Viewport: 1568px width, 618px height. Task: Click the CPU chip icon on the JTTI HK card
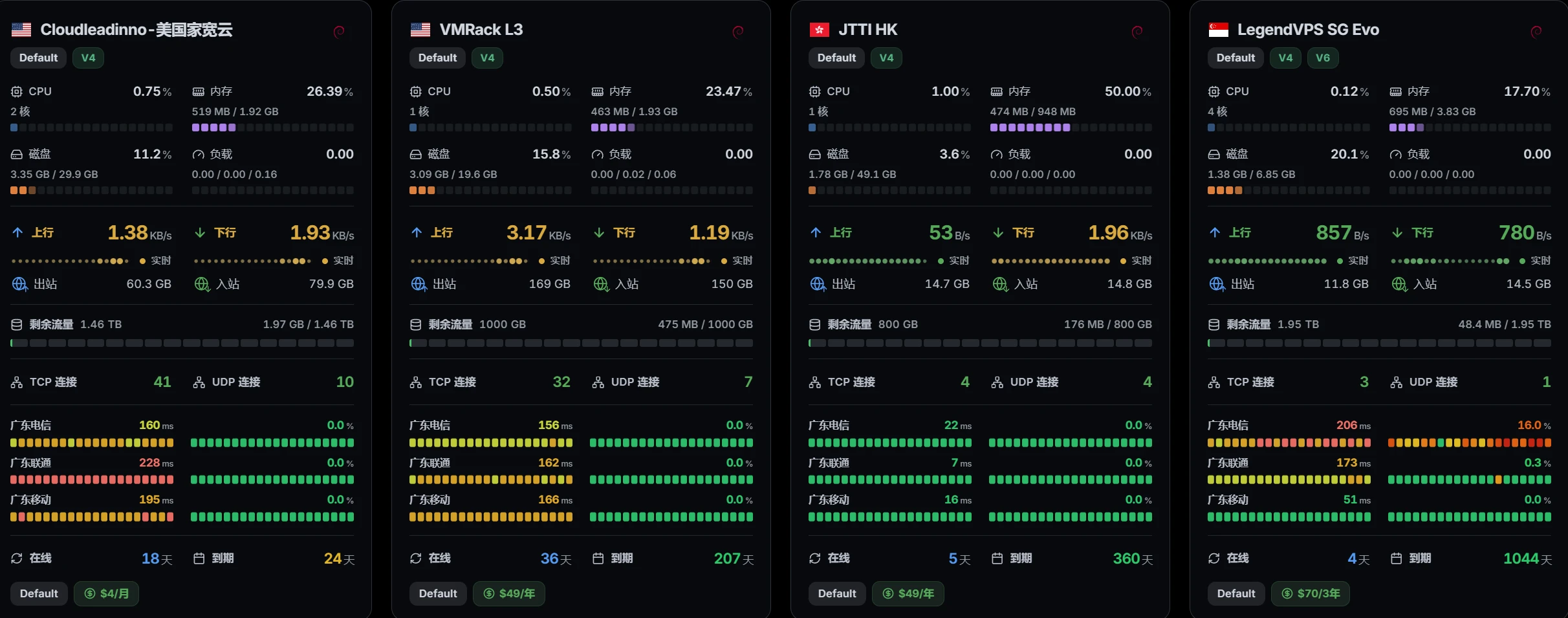pos(815,92)
